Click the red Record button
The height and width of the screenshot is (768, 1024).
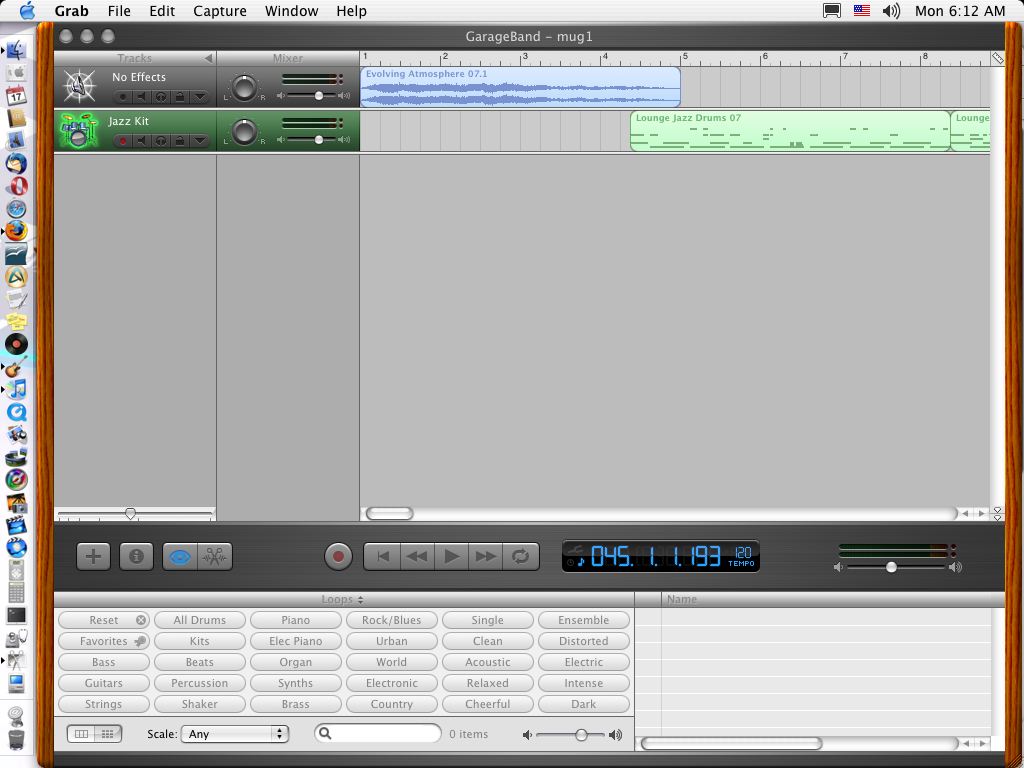coord(338,556)
